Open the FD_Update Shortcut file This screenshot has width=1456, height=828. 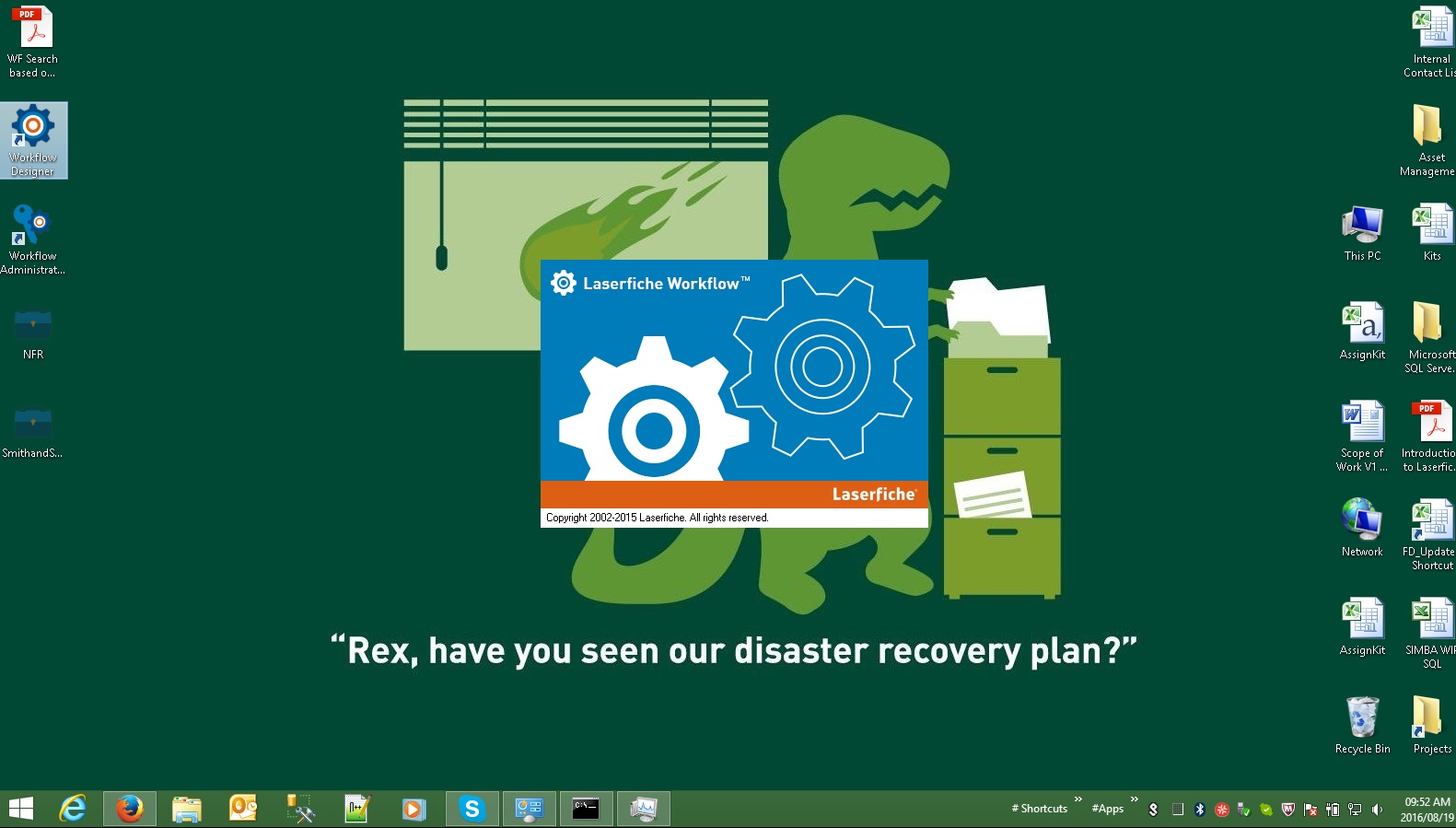tap(1429, 534)
